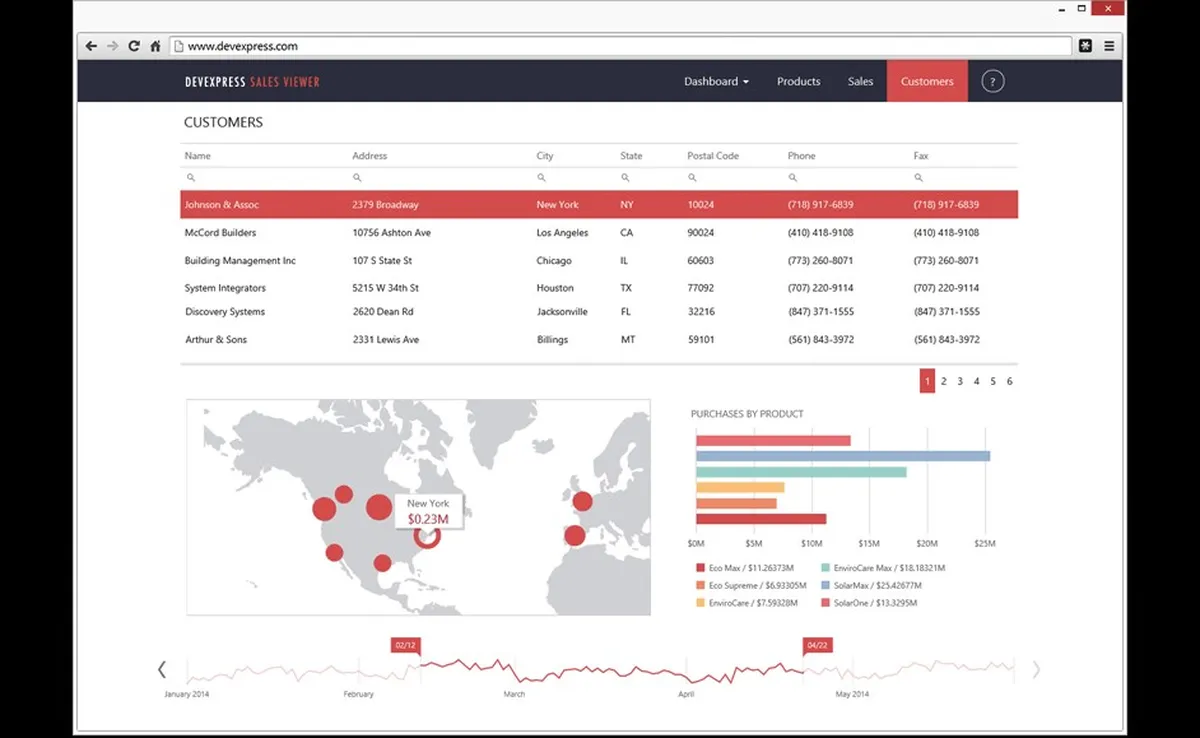
Task: Open the Sales tab
Action: click(x=860, y=82)
